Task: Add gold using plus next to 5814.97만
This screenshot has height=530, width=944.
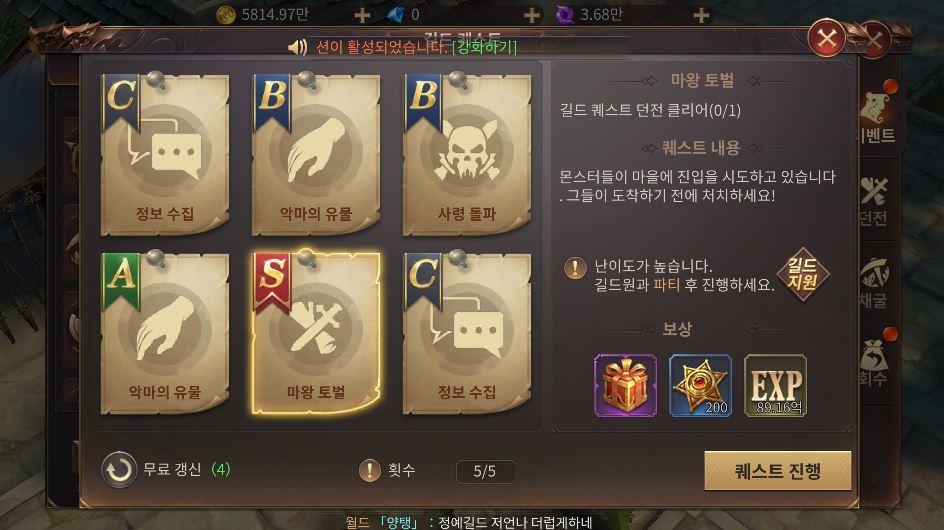Action: tap(362, 15)
